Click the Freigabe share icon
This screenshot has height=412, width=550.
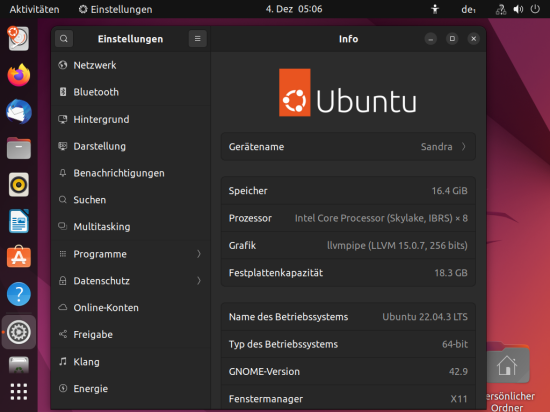pyautogui.click(x=63, y=335)
